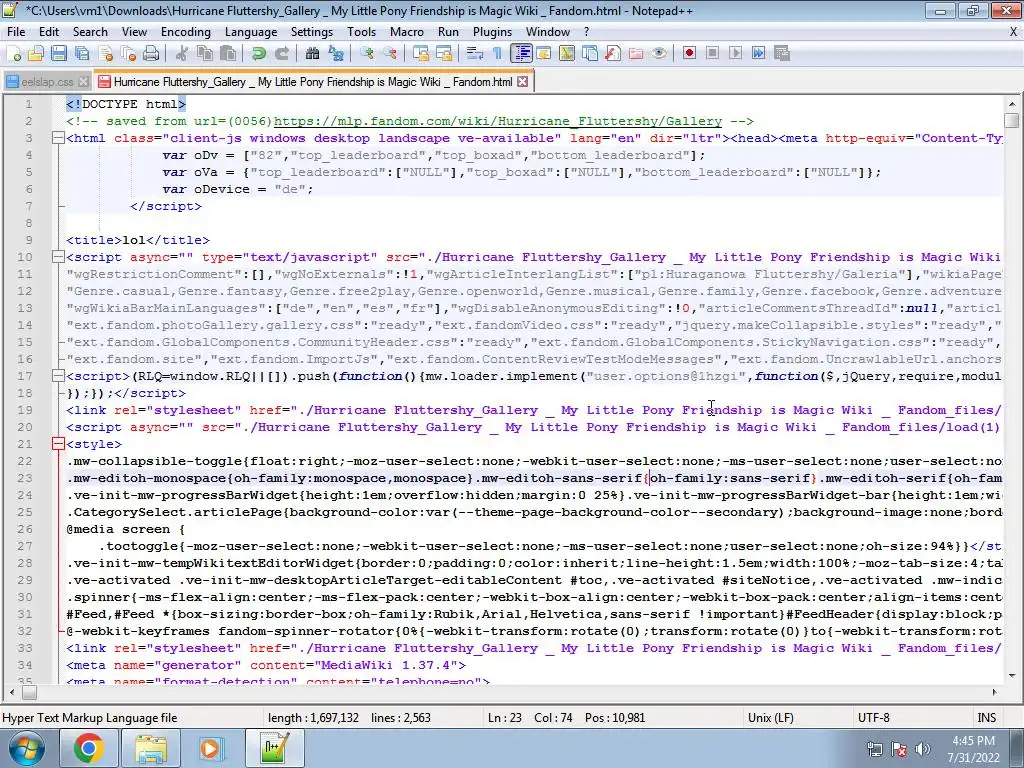Image resolution: width=1024 pixels, height=768 pixels.
Task: Open UTF-8 encoding selector in status bar
Action: (874, 718)
